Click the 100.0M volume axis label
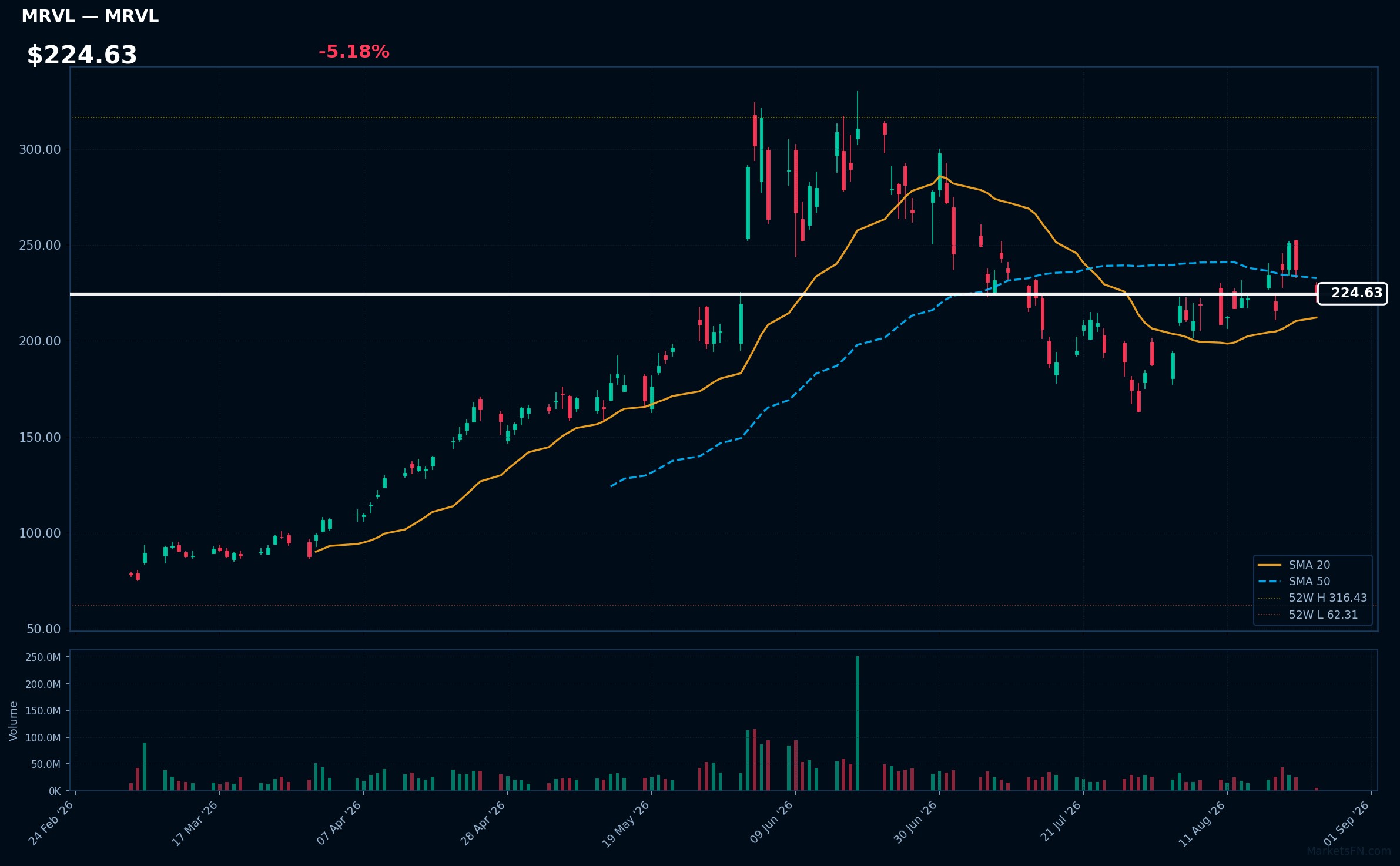The width and height of the screenshot is (1400, 866). [43, 738]
